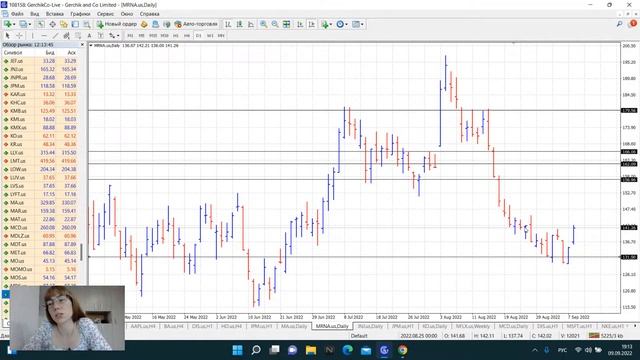Select LMT.us row in Market Watch
This screenshot has height=360, width=640.
click(40, 161)
